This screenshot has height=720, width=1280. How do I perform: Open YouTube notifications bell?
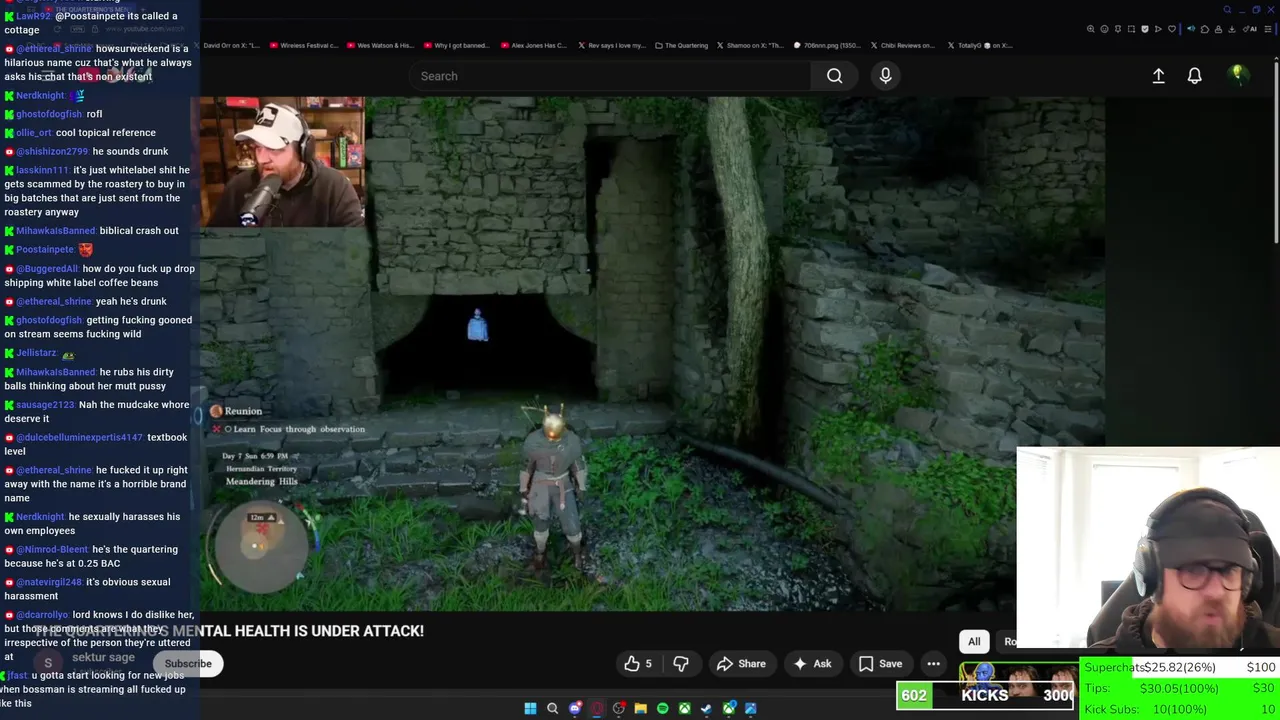(x=1194, y=76)
